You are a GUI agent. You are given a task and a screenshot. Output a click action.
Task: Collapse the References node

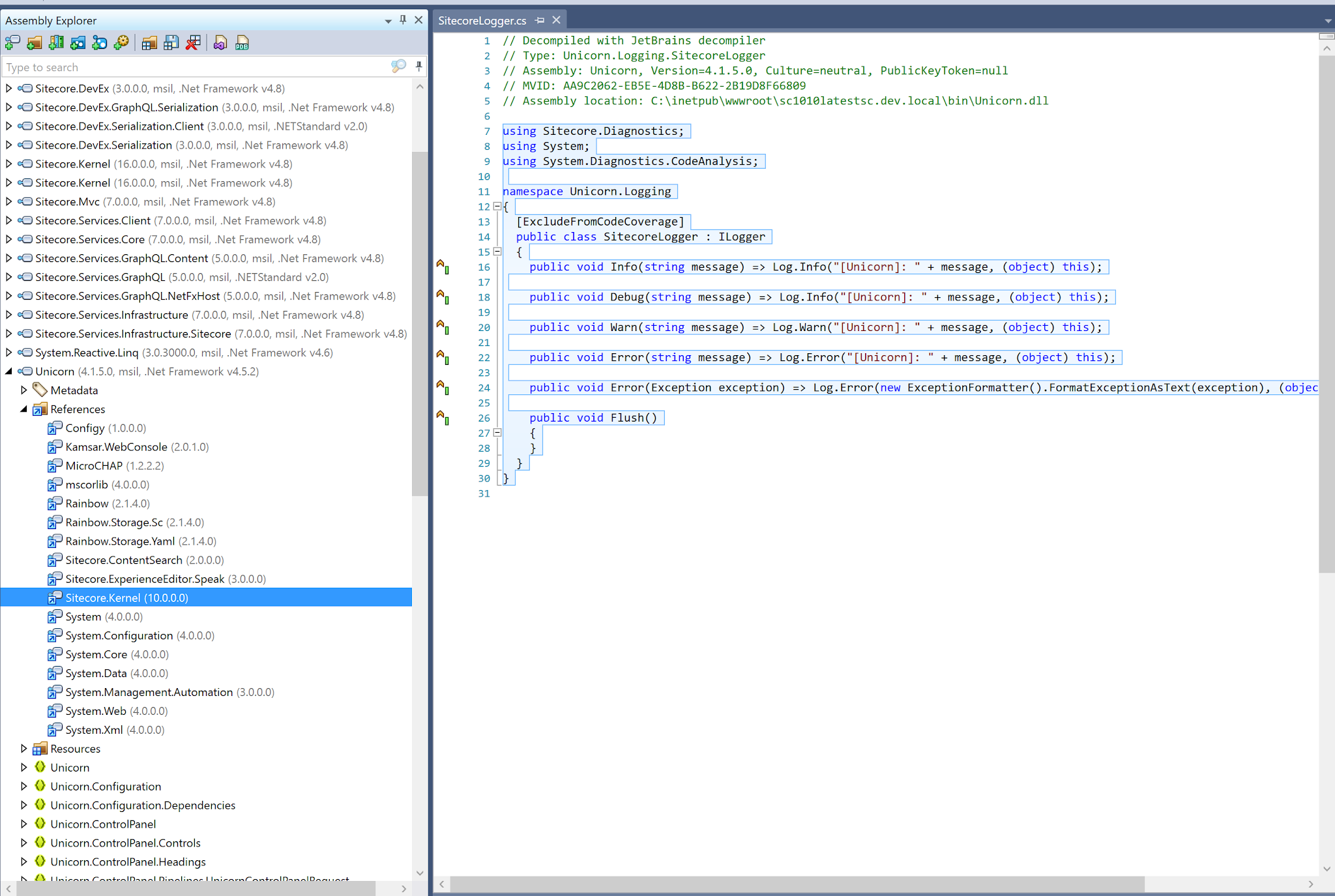click(x=24, y=409)
